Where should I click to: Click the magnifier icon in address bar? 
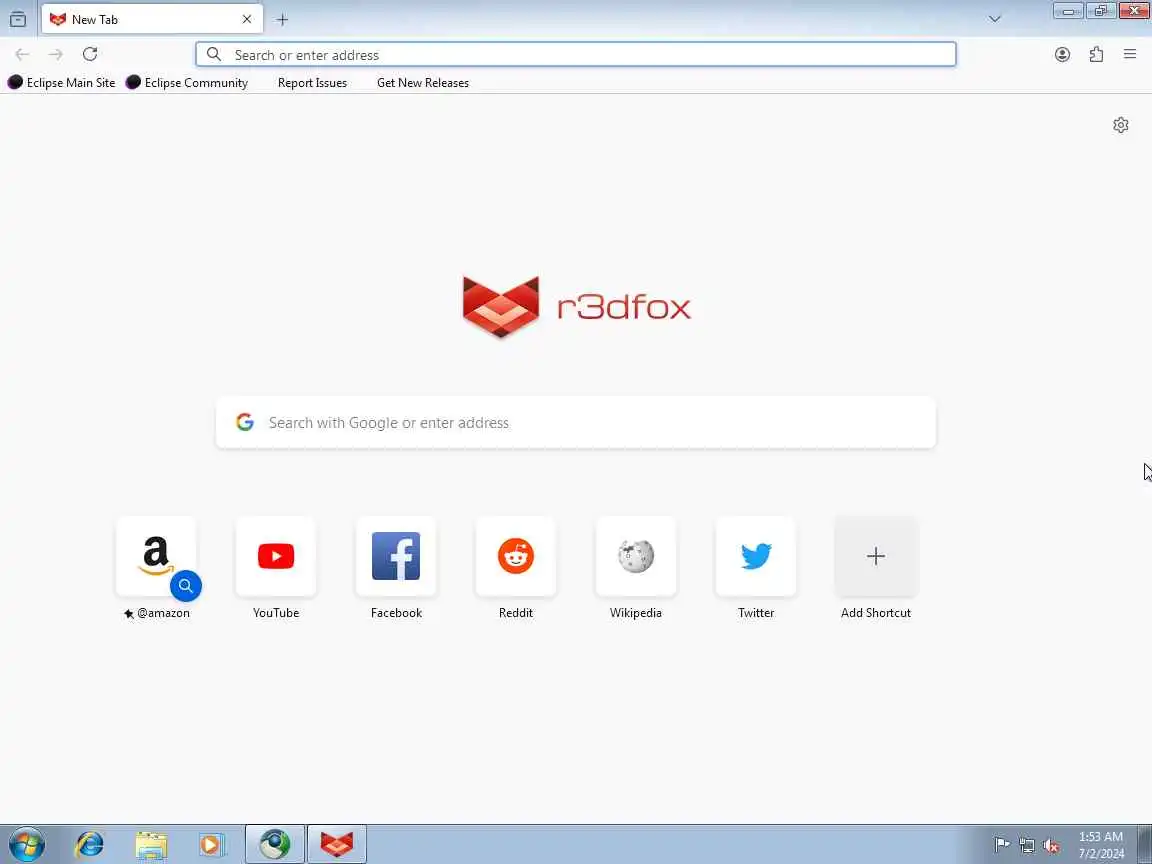tap(214, 54)
